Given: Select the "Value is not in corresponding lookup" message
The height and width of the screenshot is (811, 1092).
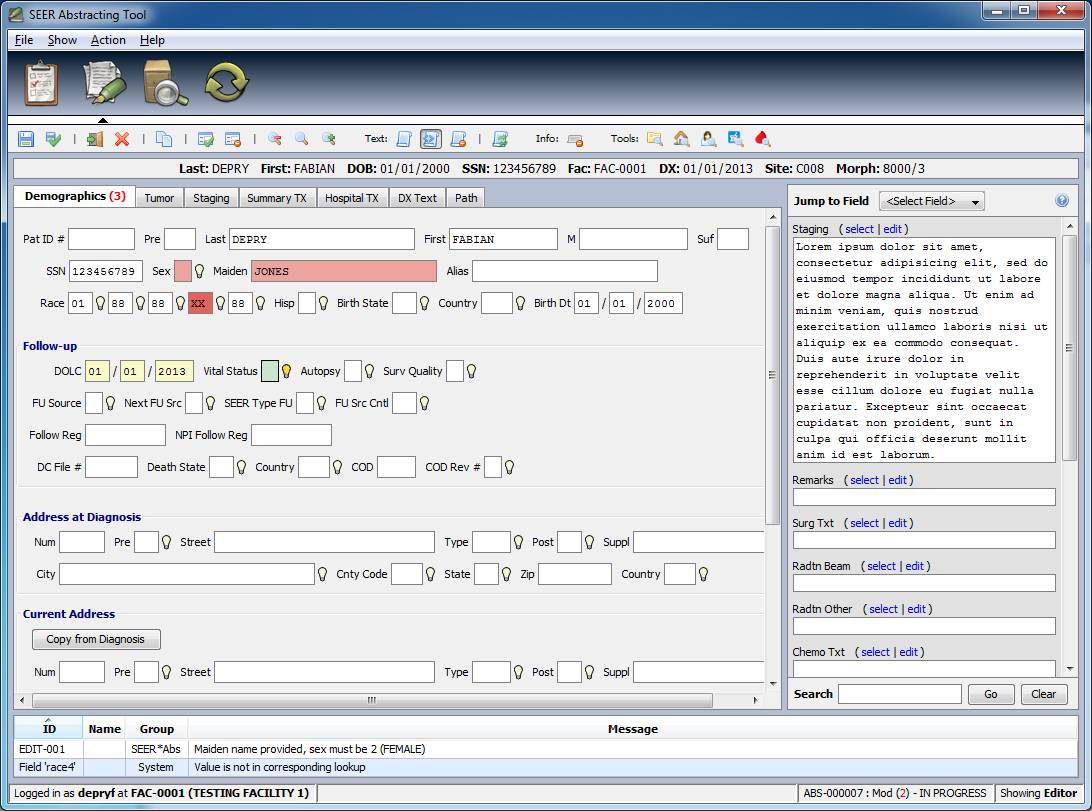Looking at the screenshot, I should (279, 767).
